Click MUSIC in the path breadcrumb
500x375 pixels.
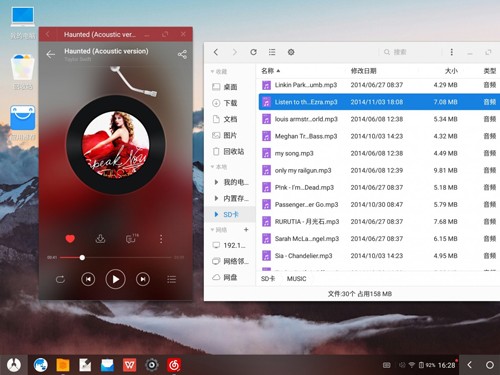click(296, 279)
